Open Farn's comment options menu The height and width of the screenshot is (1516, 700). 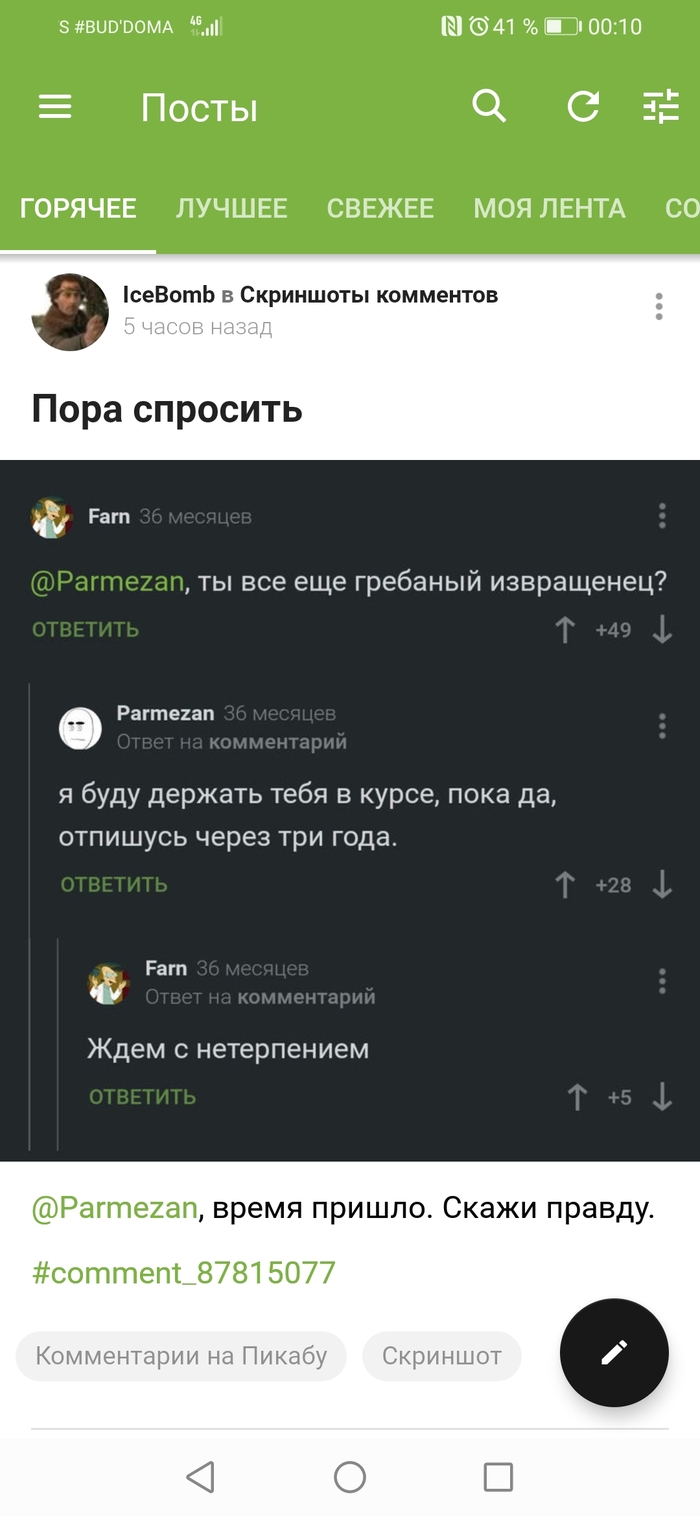[661, 515]
